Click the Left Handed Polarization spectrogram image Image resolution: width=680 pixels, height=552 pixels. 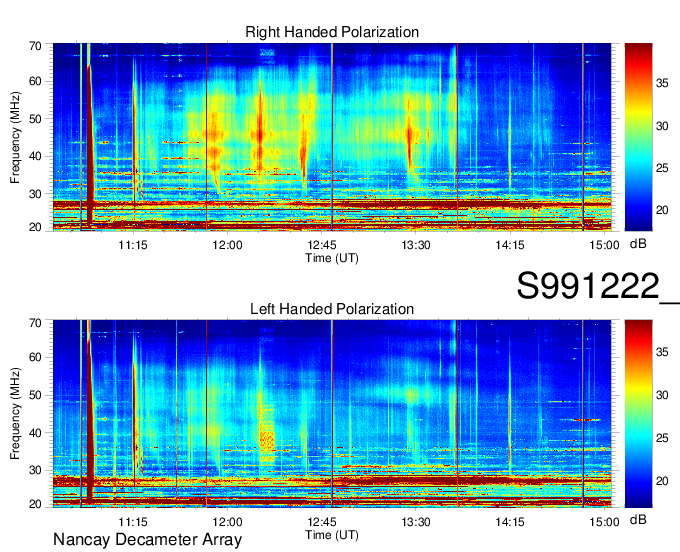332,414
